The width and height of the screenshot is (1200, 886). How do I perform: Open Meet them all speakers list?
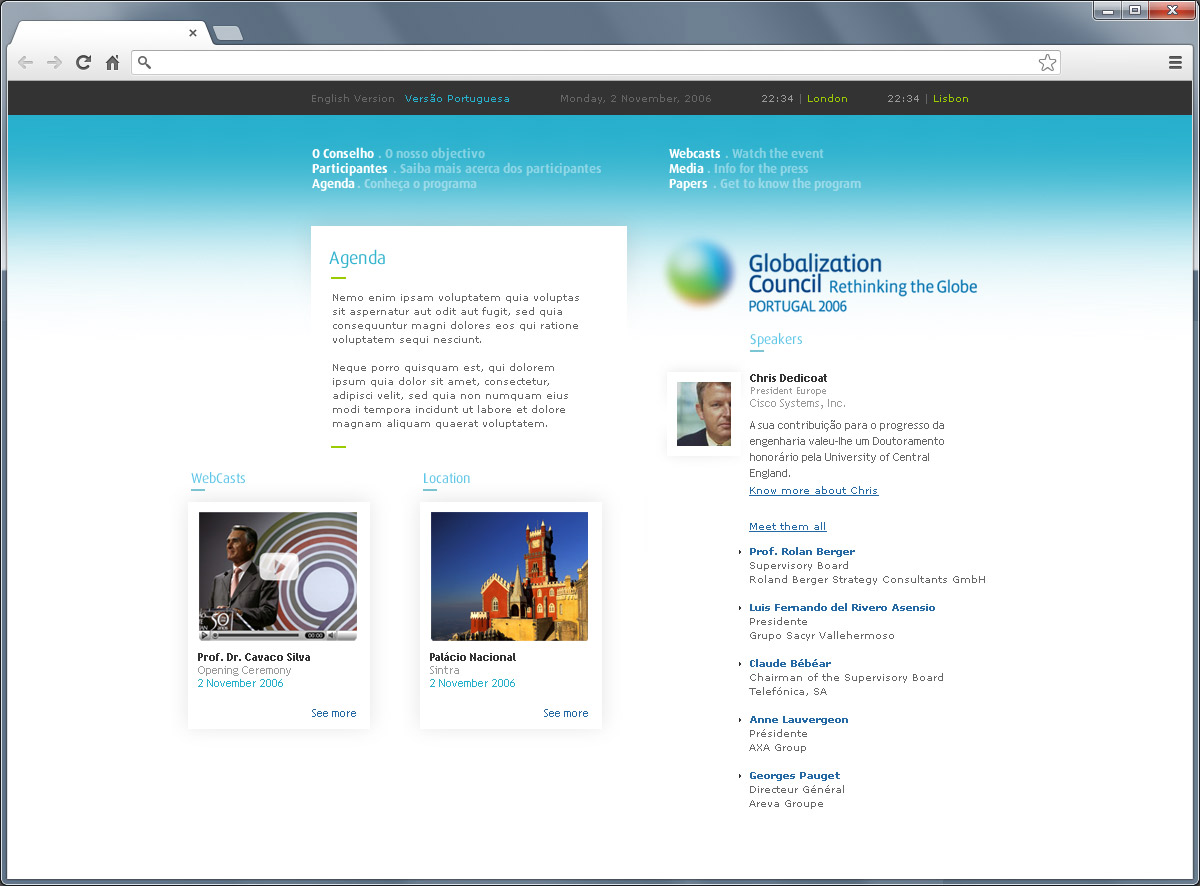(787, 526)
